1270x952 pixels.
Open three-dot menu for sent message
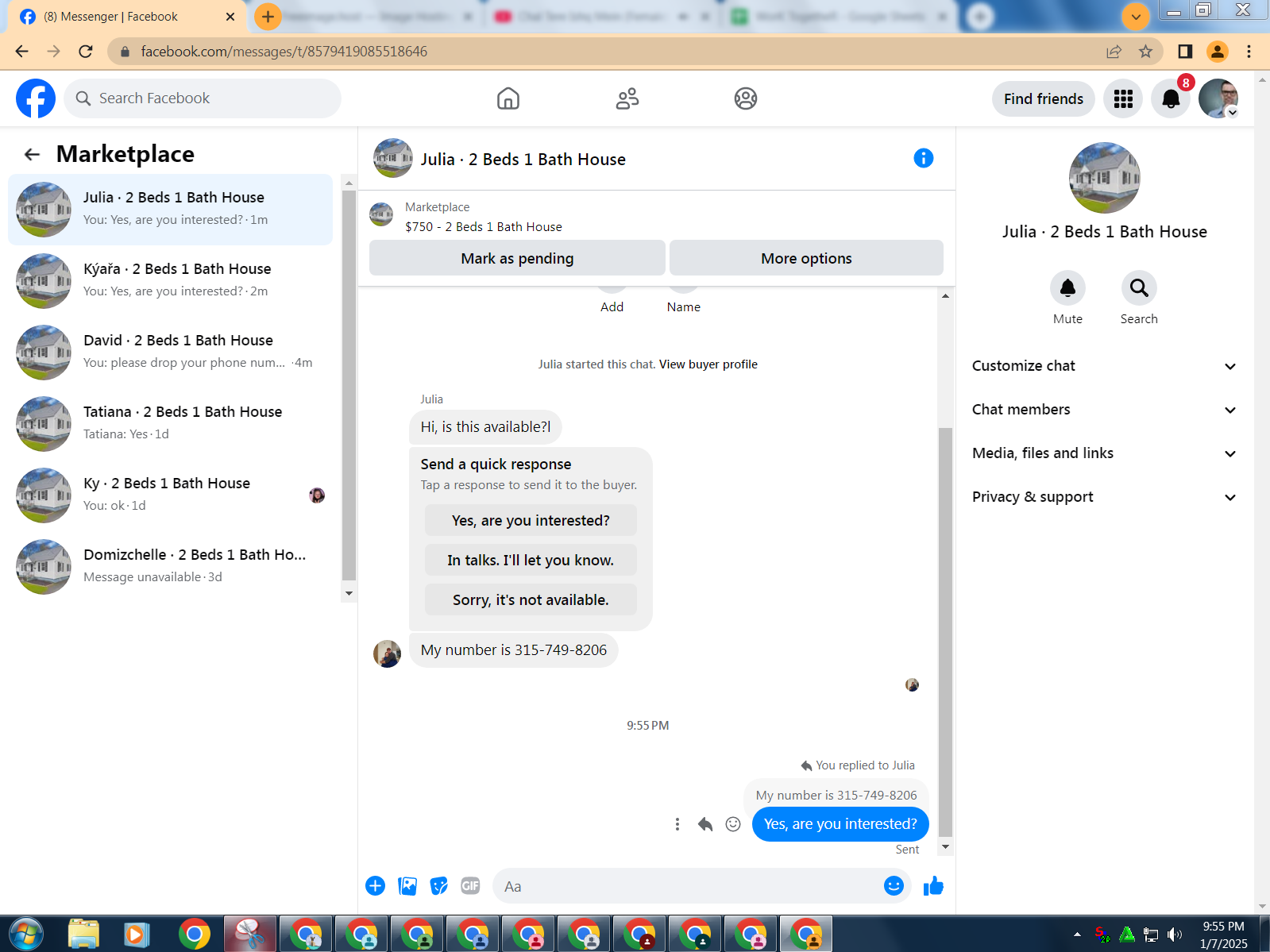[x=677, y=824]
